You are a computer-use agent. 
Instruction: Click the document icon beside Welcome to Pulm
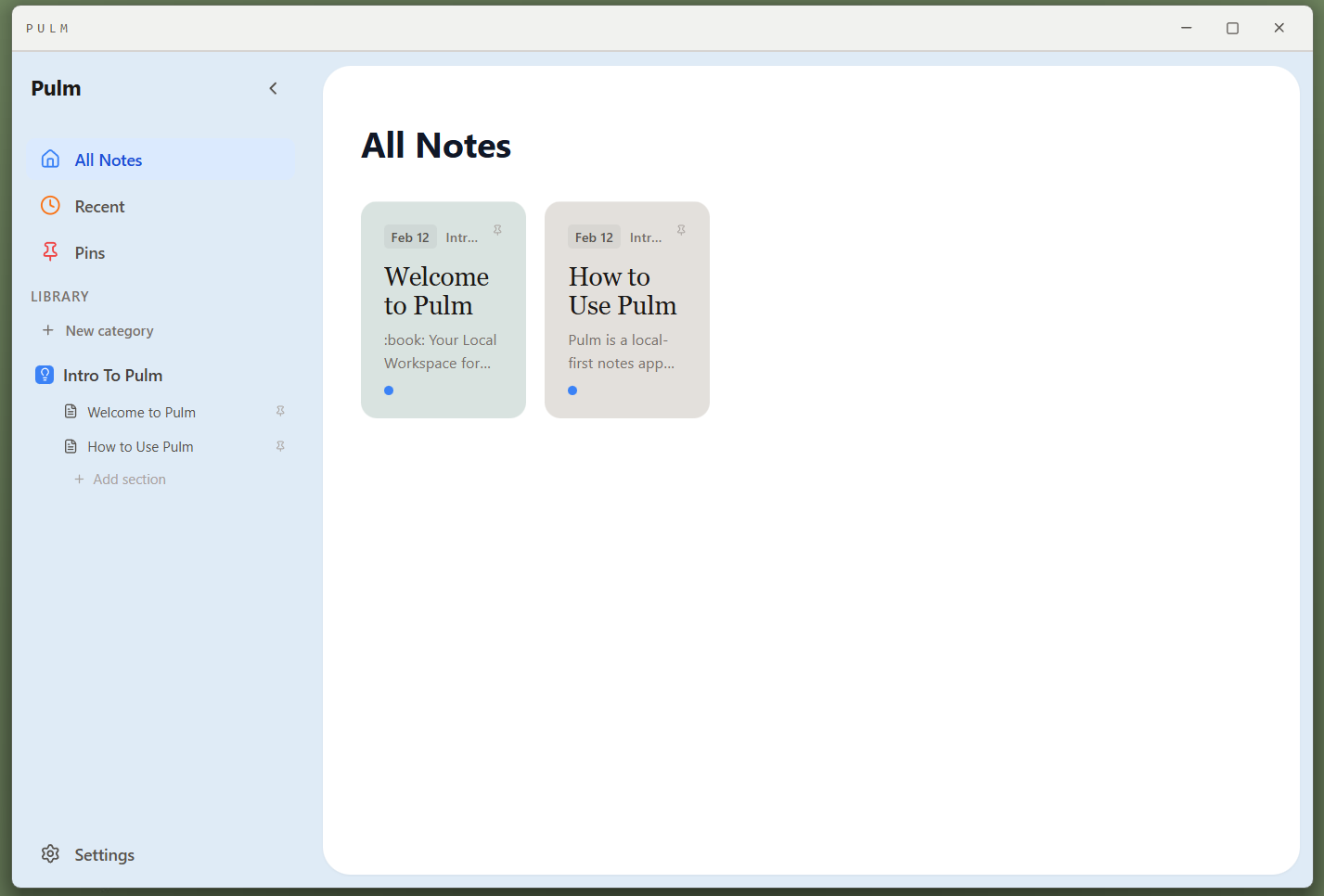click(71, 411)
